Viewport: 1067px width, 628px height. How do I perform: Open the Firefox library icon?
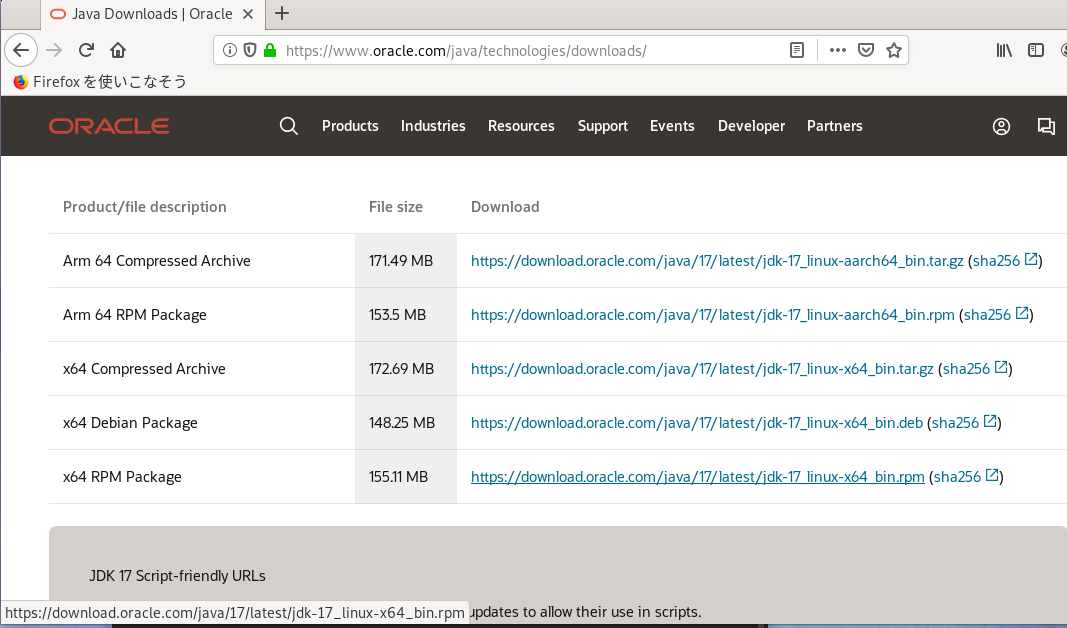pos(1004,50)
